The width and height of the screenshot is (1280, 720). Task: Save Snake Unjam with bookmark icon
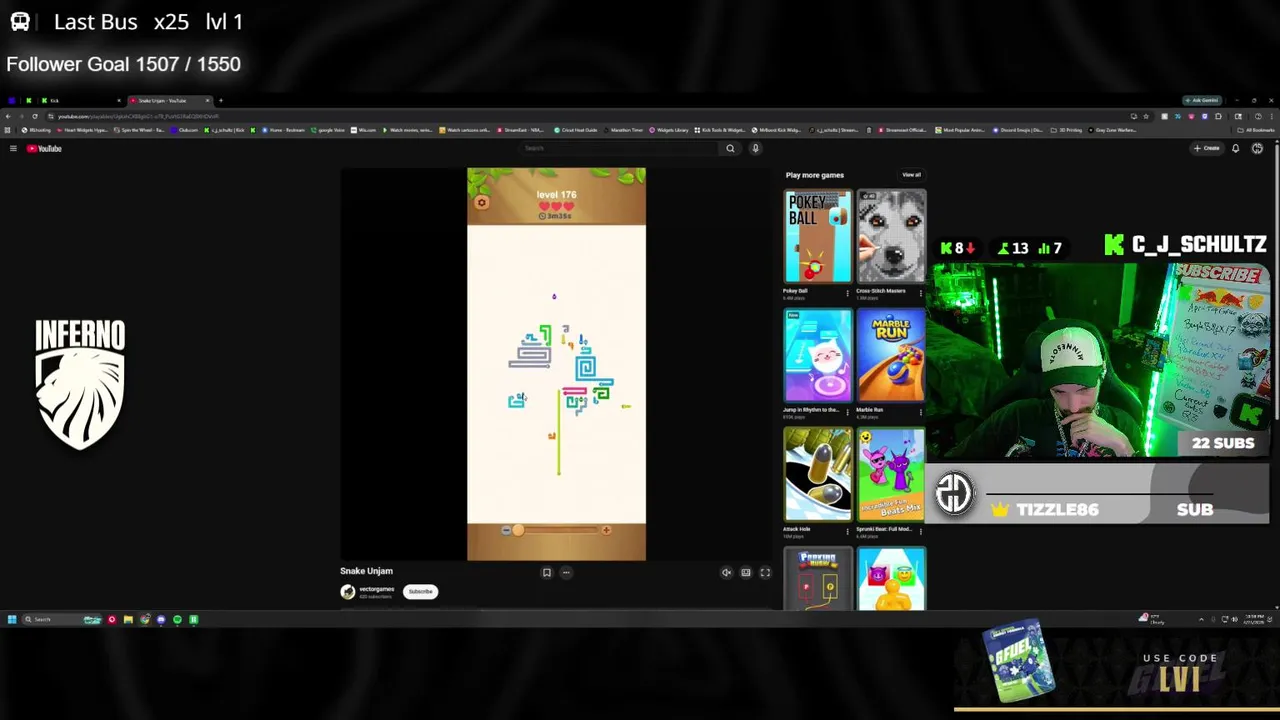pos(547,573)
